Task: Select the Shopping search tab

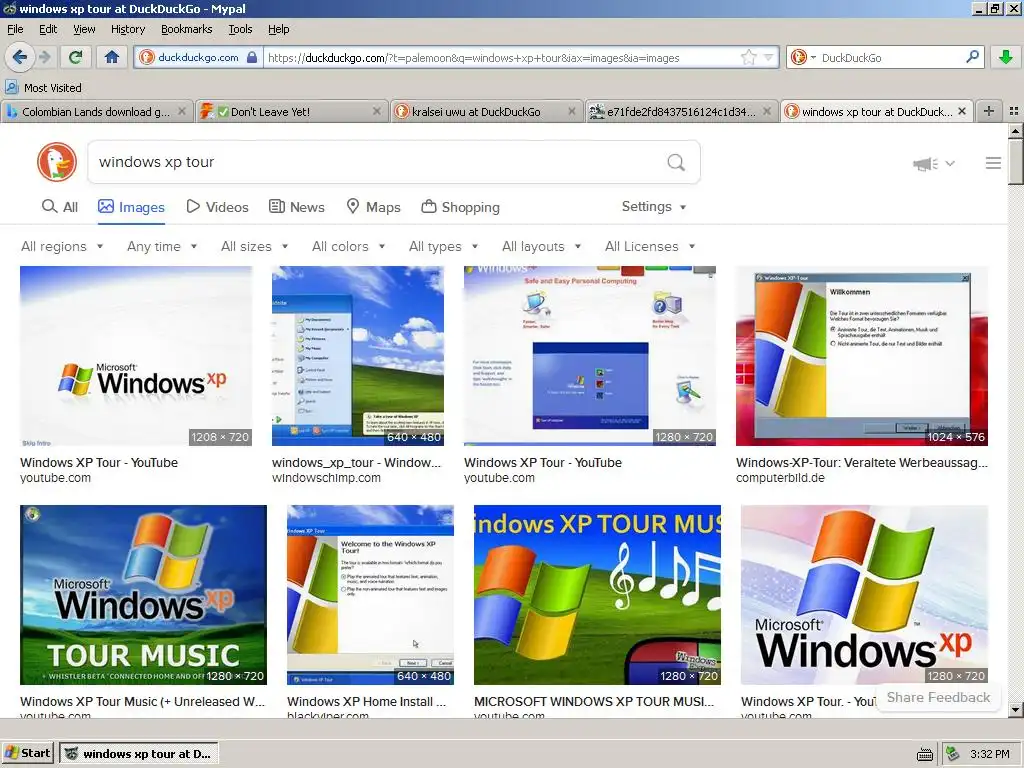Action: [x=460, y=207]
